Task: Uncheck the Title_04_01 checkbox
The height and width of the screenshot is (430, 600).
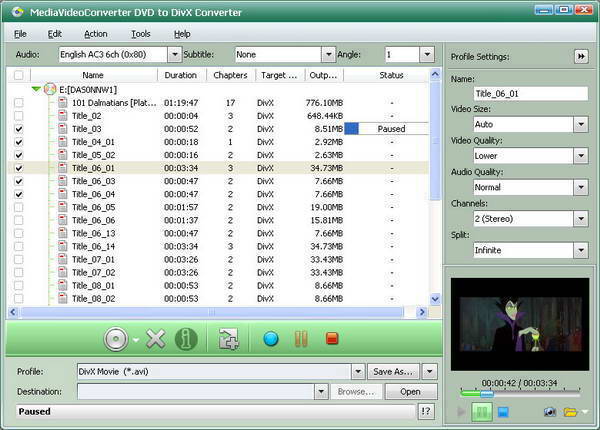Action: click(18, 142)
